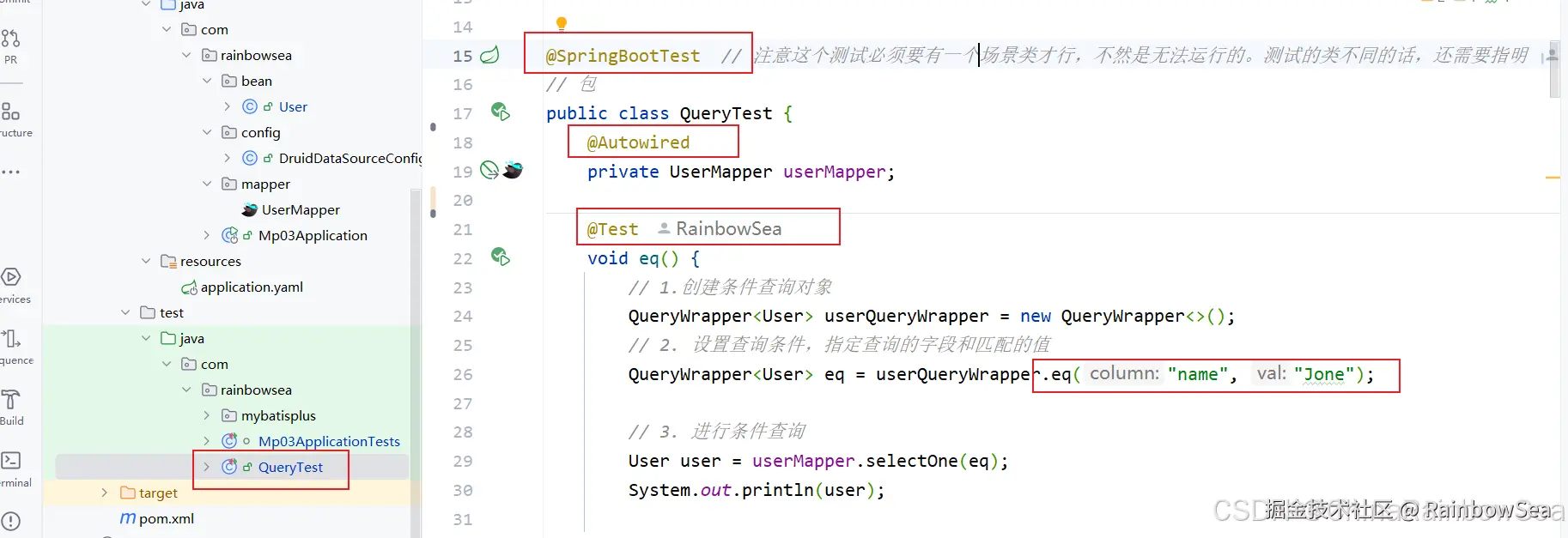Expand the target folder
The image size is (1568, 538).
105,493
